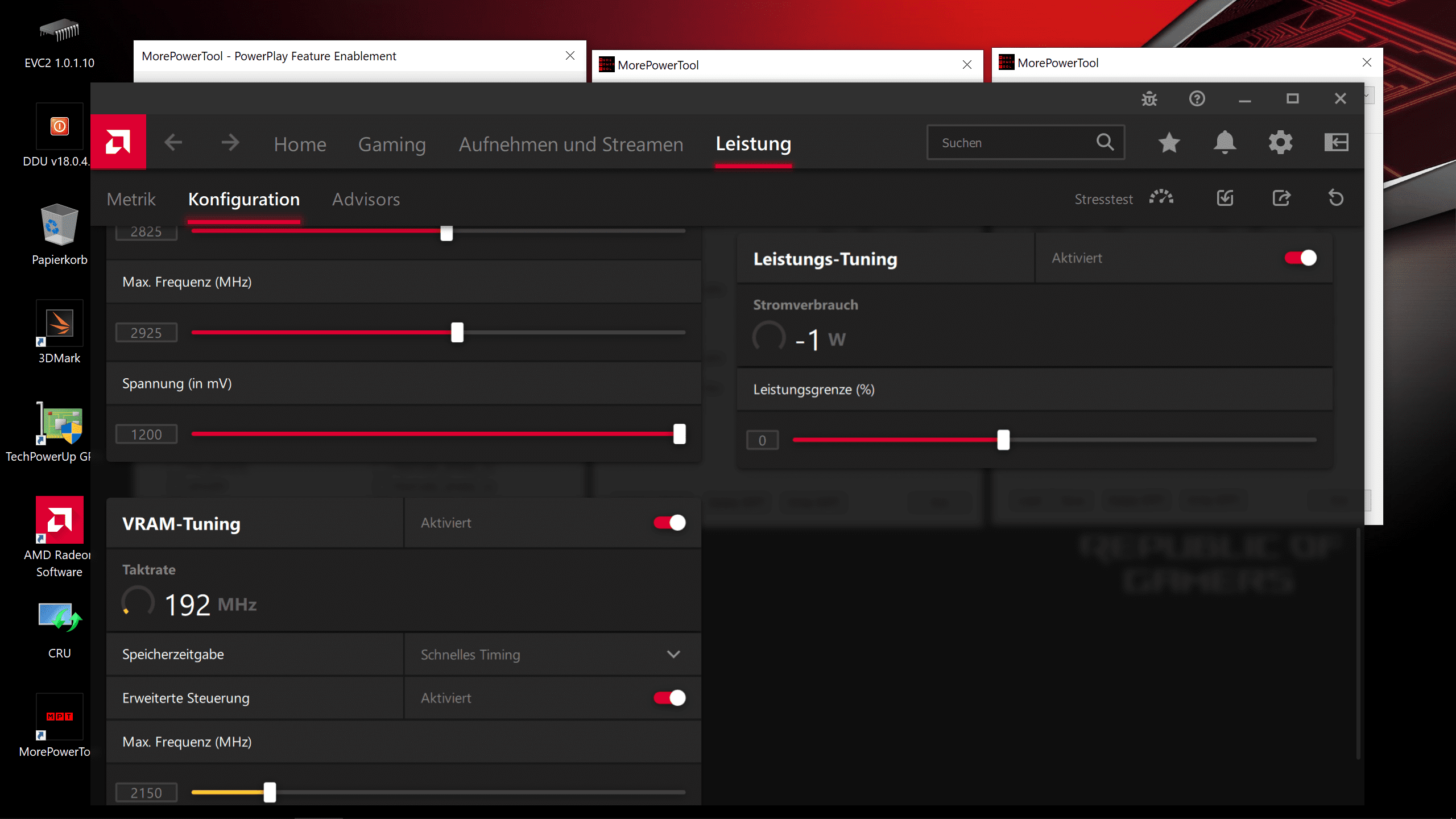The width and height of the screenshot is (1456, 819).
Task: Toggle the sidebar panel icon
Action: click(x=1336, y=143)
